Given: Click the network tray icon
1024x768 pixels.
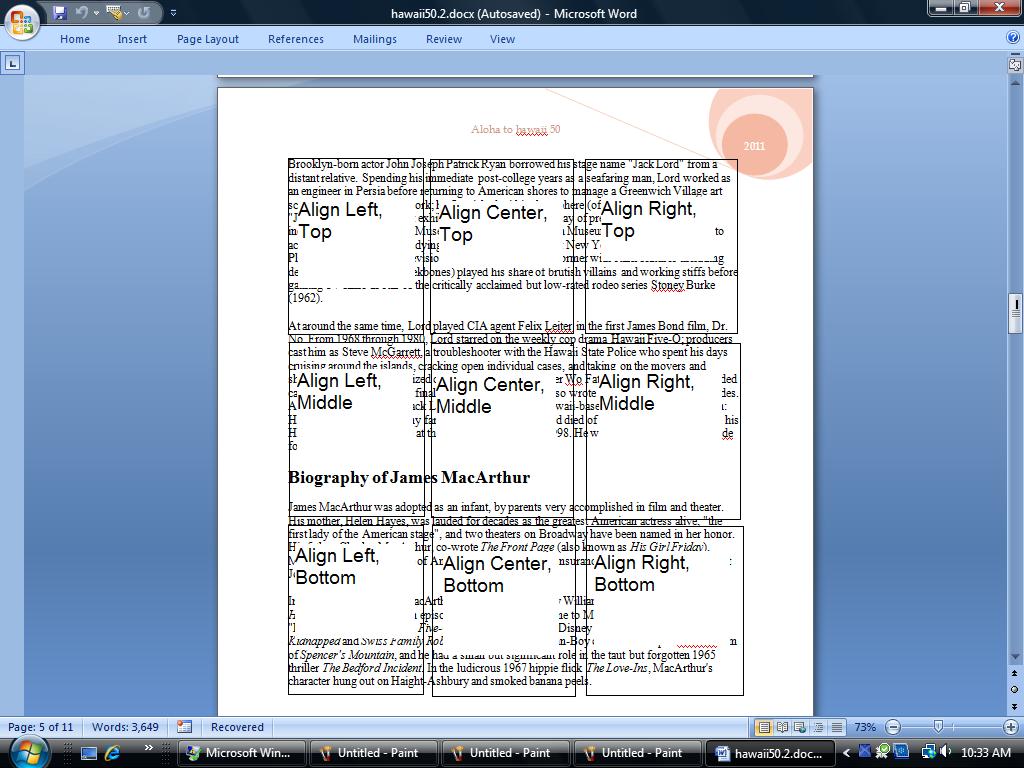Looking at the screenshot, I should point(927,752).
